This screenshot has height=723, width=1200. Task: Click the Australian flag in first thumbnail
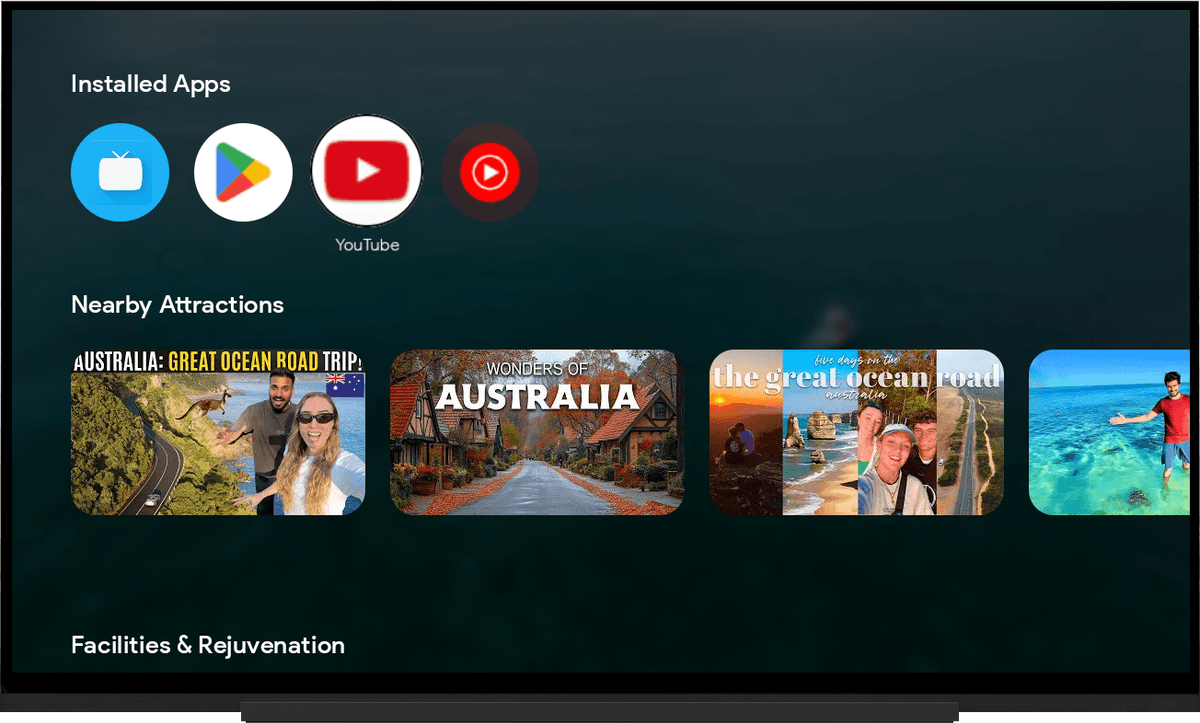pyautogui.click(x=345, y=386)
